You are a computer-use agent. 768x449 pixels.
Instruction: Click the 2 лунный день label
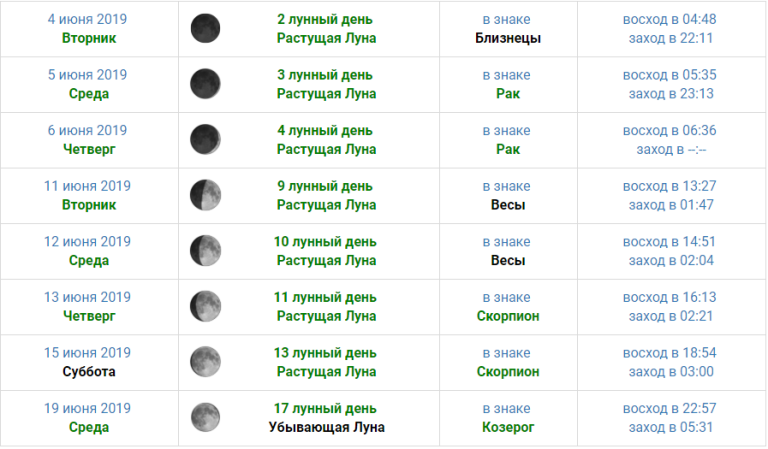(326, 19)
